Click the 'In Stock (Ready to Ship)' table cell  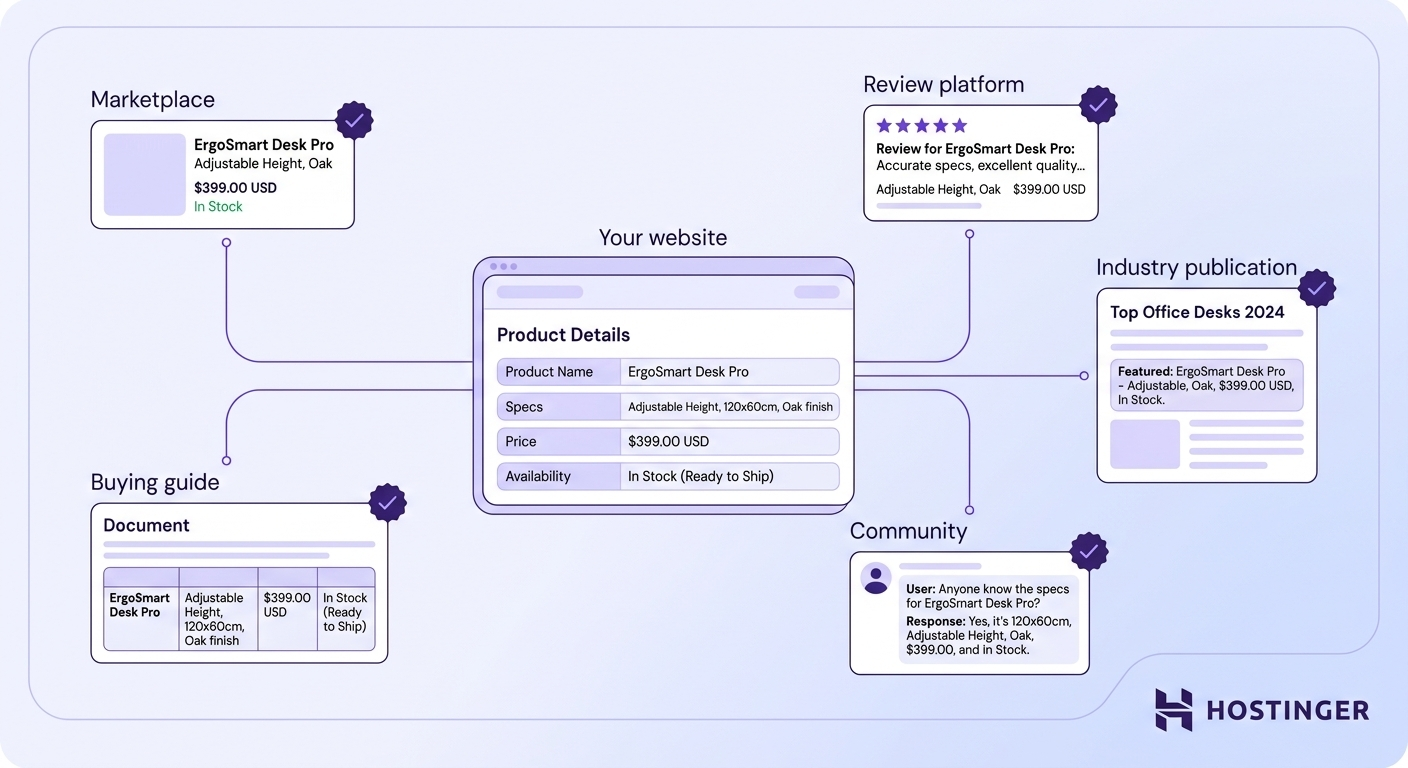(x=346, y=618)
